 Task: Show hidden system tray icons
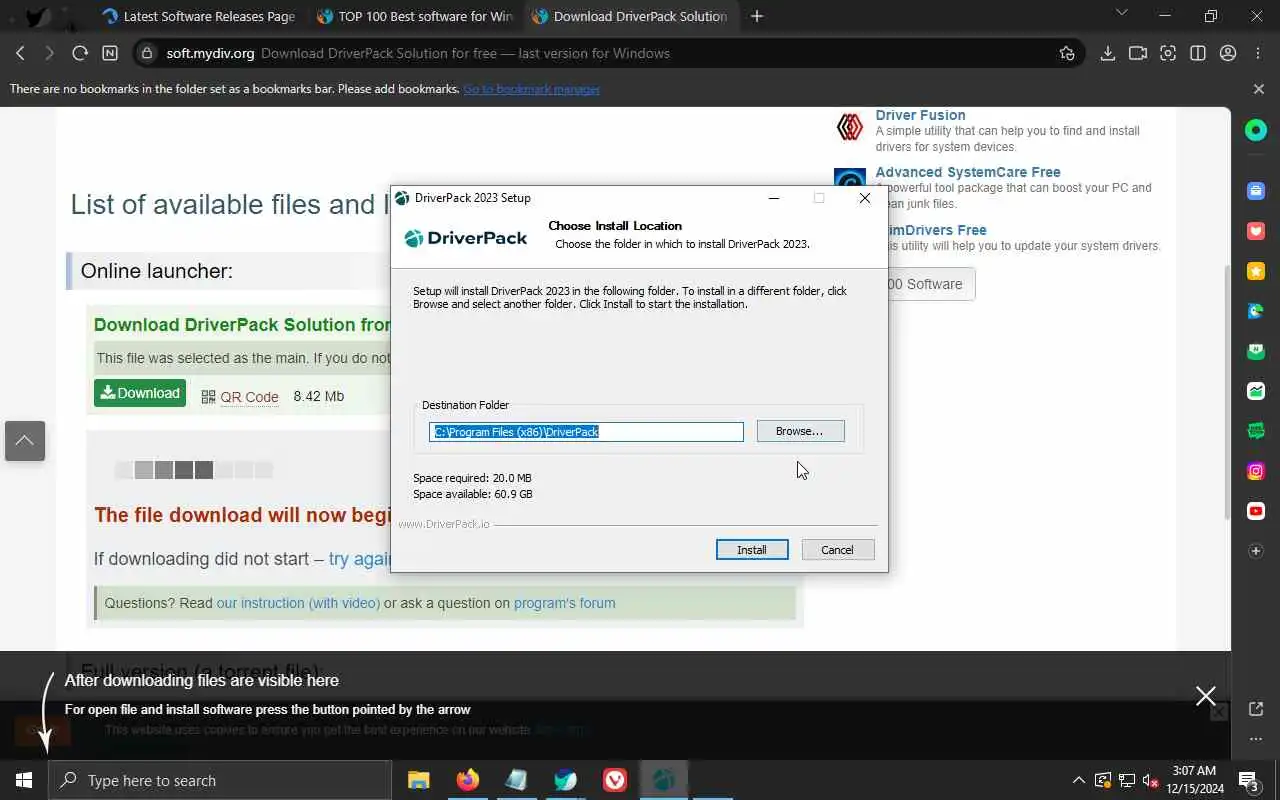(x=1078, y=780)
